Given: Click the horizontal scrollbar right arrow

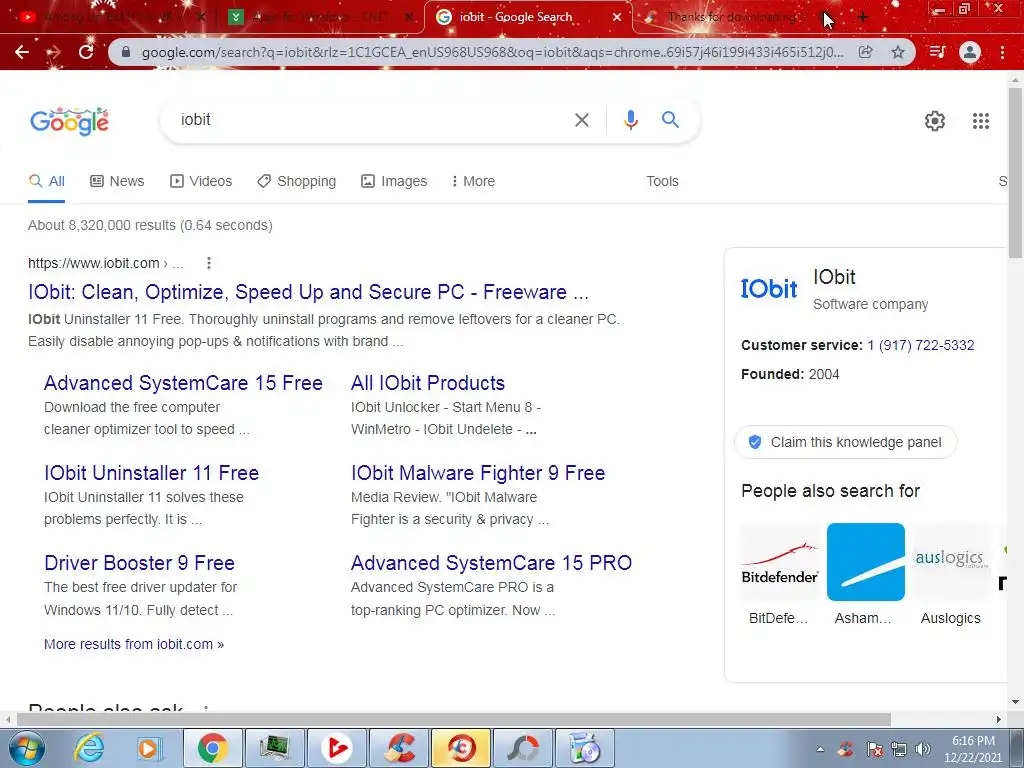Looking at the screenshot, I should coord(999,720).
